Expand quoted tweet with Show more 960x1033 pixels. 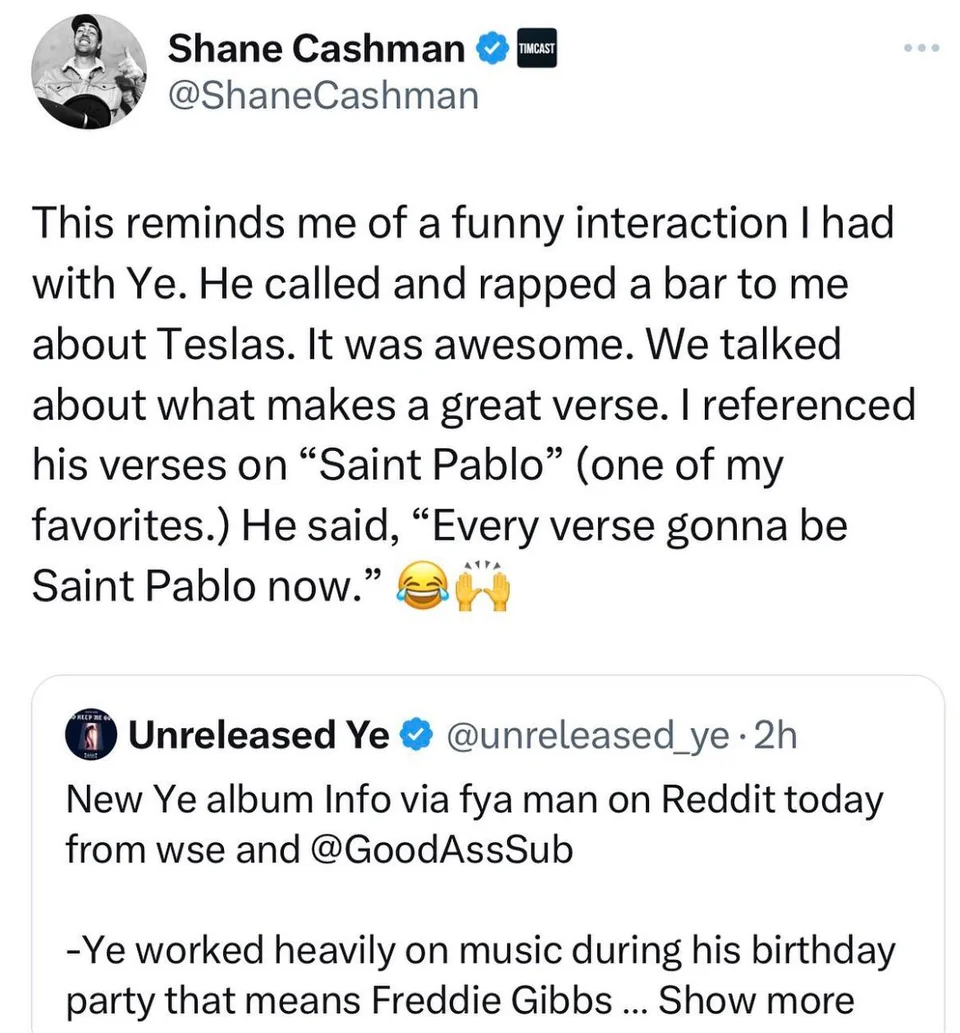(x=756, y=1000)
